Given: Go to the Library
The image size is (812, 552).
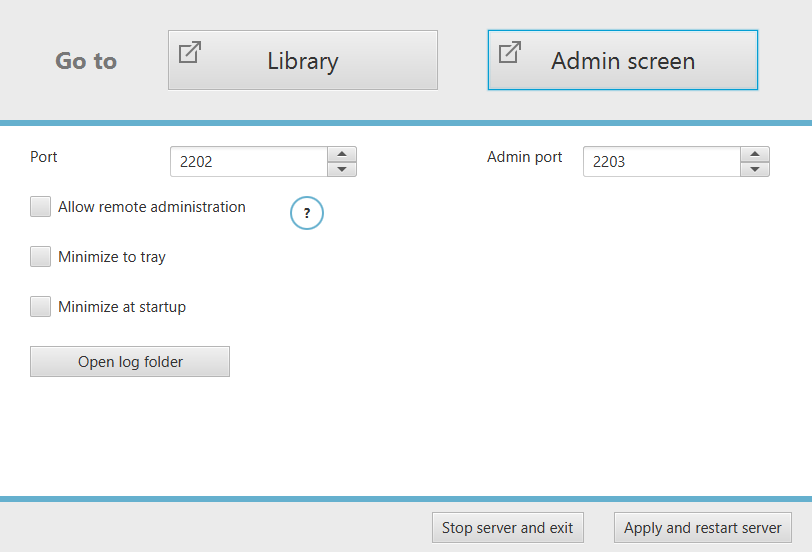Looking at the screenshot, I should (x=303, y=60).
